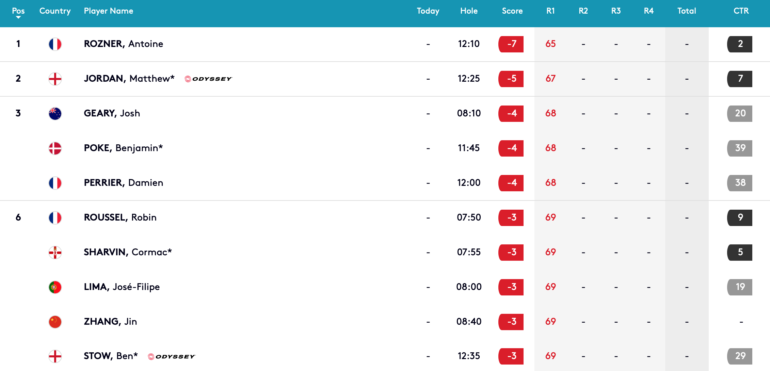Viewport: 770px width, 371px height.
Task: Sort leaderboard using the Pos arrow
Action: (18, 18)
